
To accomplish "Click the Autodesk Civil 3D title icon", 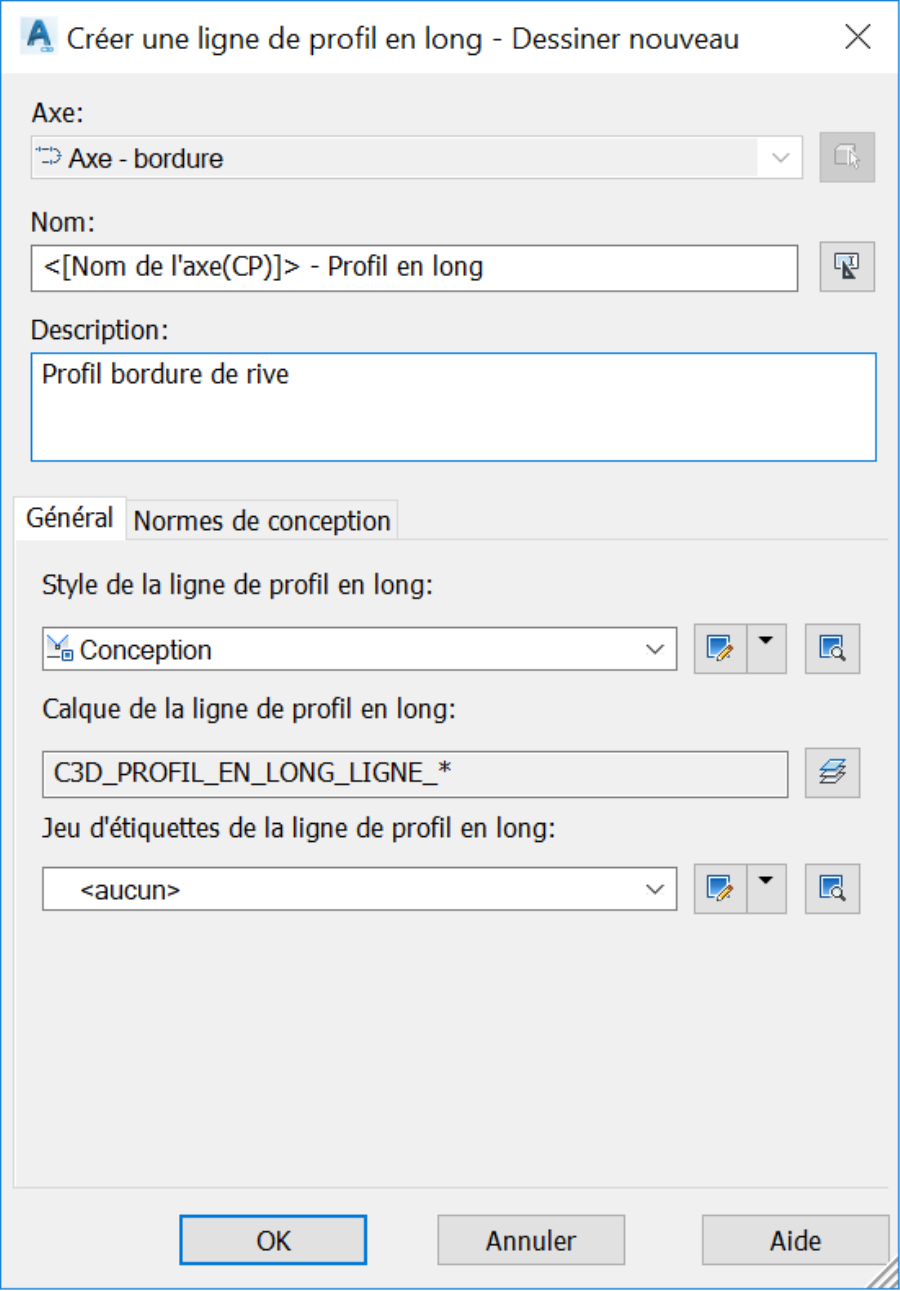I will [x=39, y=40].
